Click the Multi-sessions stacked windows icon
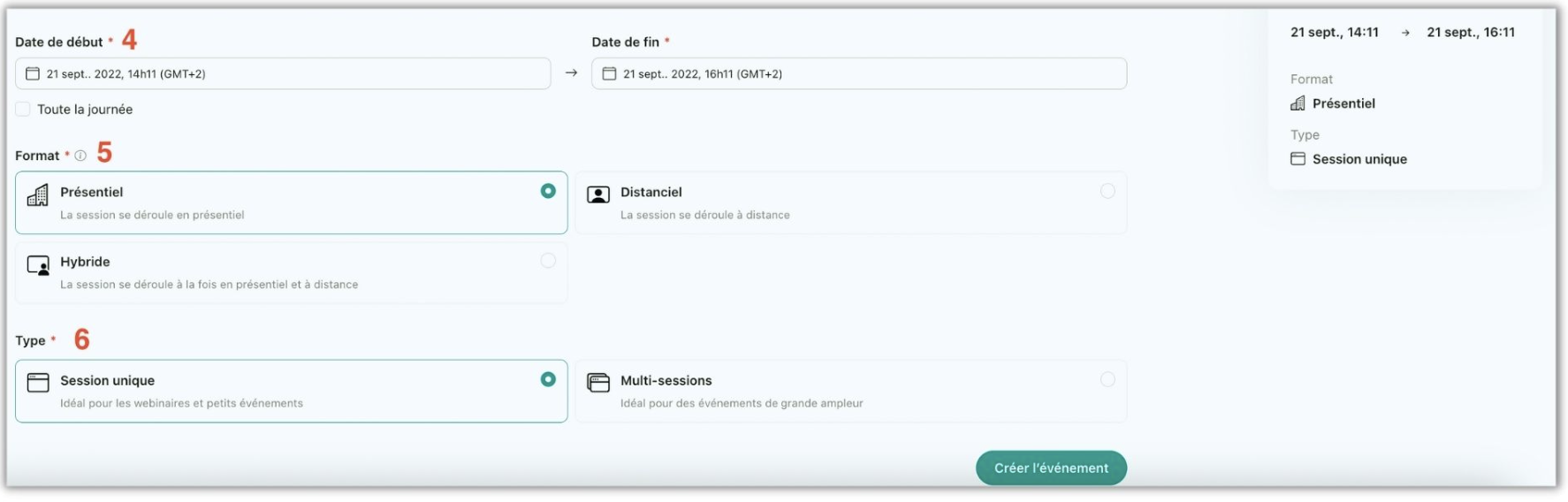 598,383
